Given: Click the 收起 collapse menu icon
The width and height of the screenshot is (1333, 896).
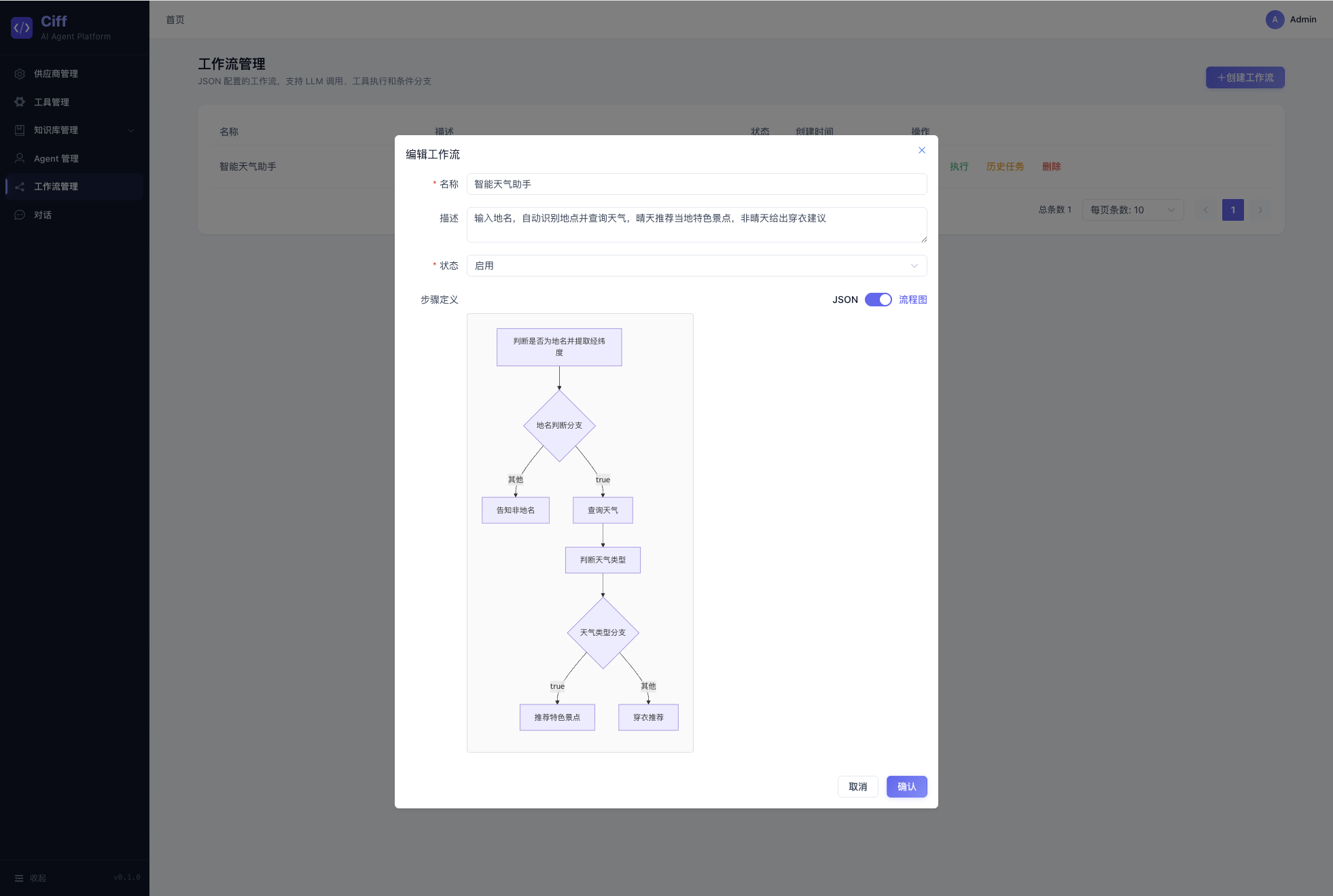Looking at the screenshot, I should tap(19, 878).
